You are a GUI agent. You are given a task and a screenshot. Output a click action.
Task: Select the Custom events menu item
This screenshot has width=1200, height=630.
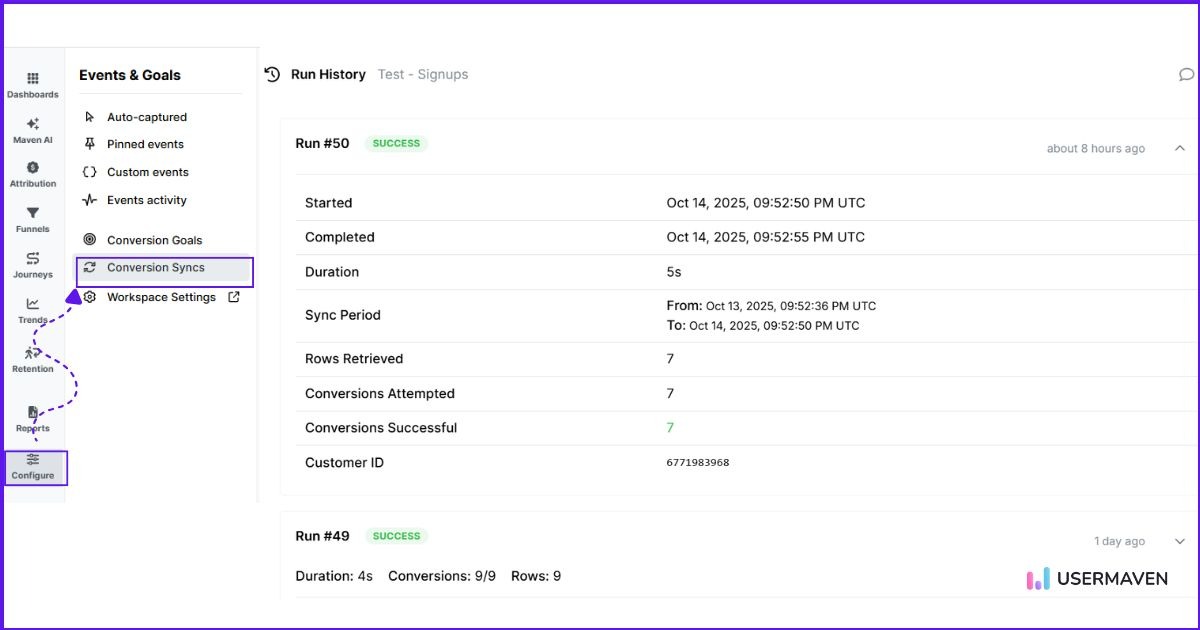(x=147, y=172)
